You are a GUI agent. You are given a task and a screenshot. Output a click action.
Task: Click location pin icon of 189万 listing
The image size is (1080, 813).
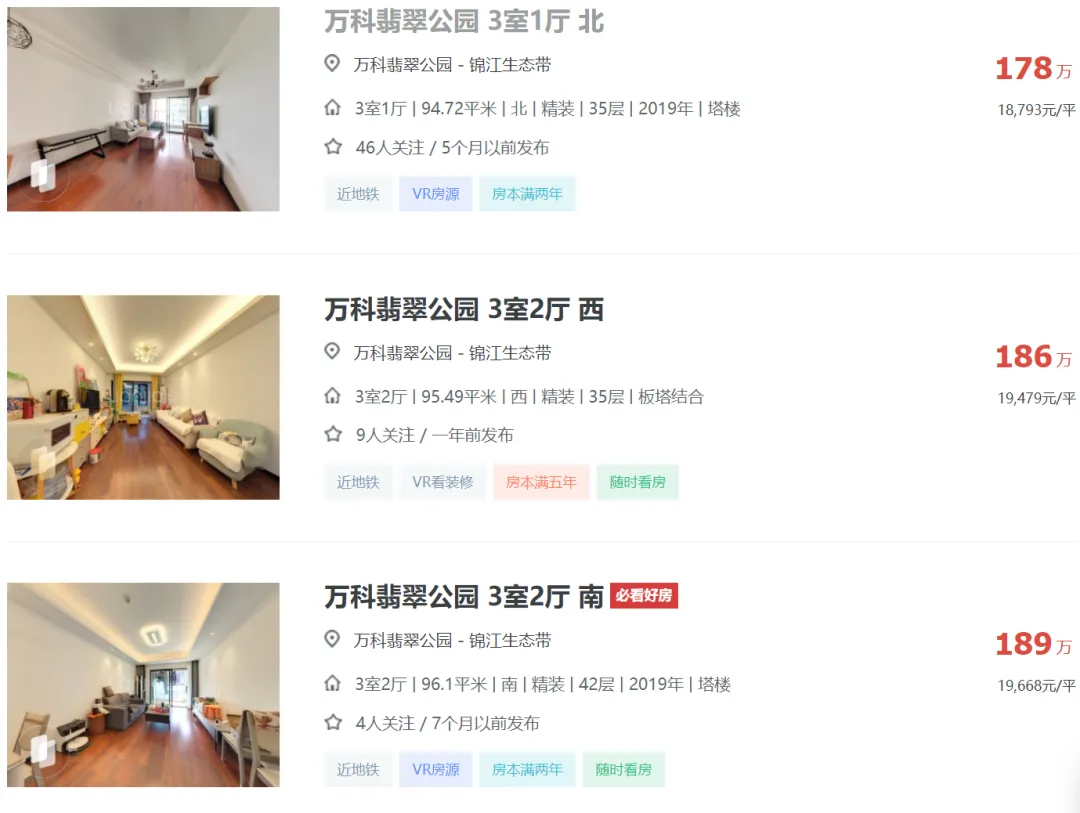coord(332,639)
